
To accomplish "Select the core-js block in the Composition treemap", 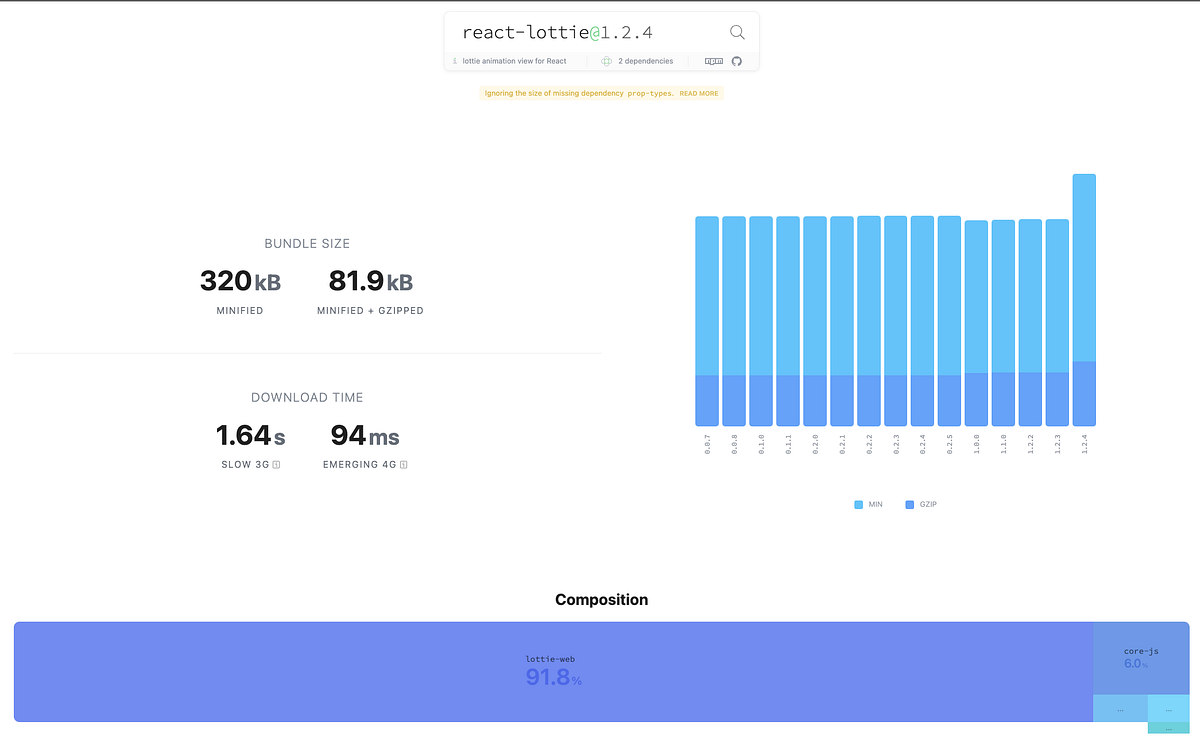I will tap(1140, 656).
